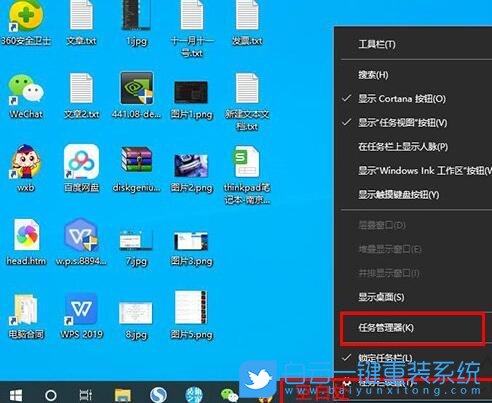The width and height of the screenshot is (492, 403).
Task: Open Task View from the taskbar
Action: pyautogui.click(x=86, y=395)
